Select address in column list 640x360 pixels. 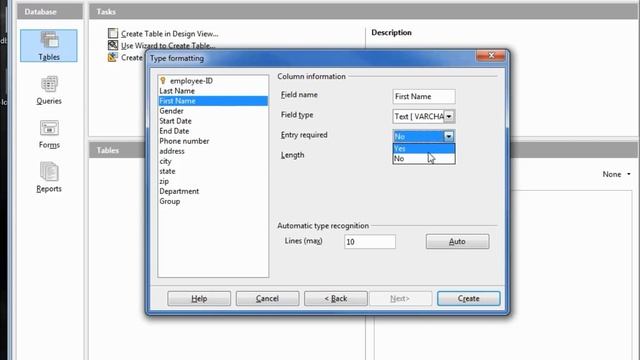click(x=213, y=151)
